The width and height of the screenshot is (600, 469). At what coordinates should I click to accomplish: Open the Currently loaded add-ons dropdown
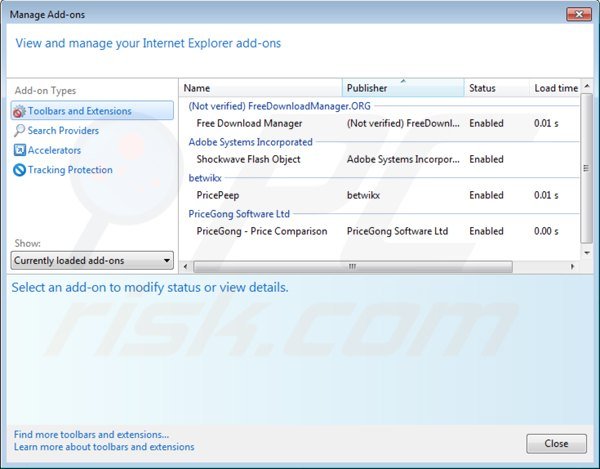92,261
